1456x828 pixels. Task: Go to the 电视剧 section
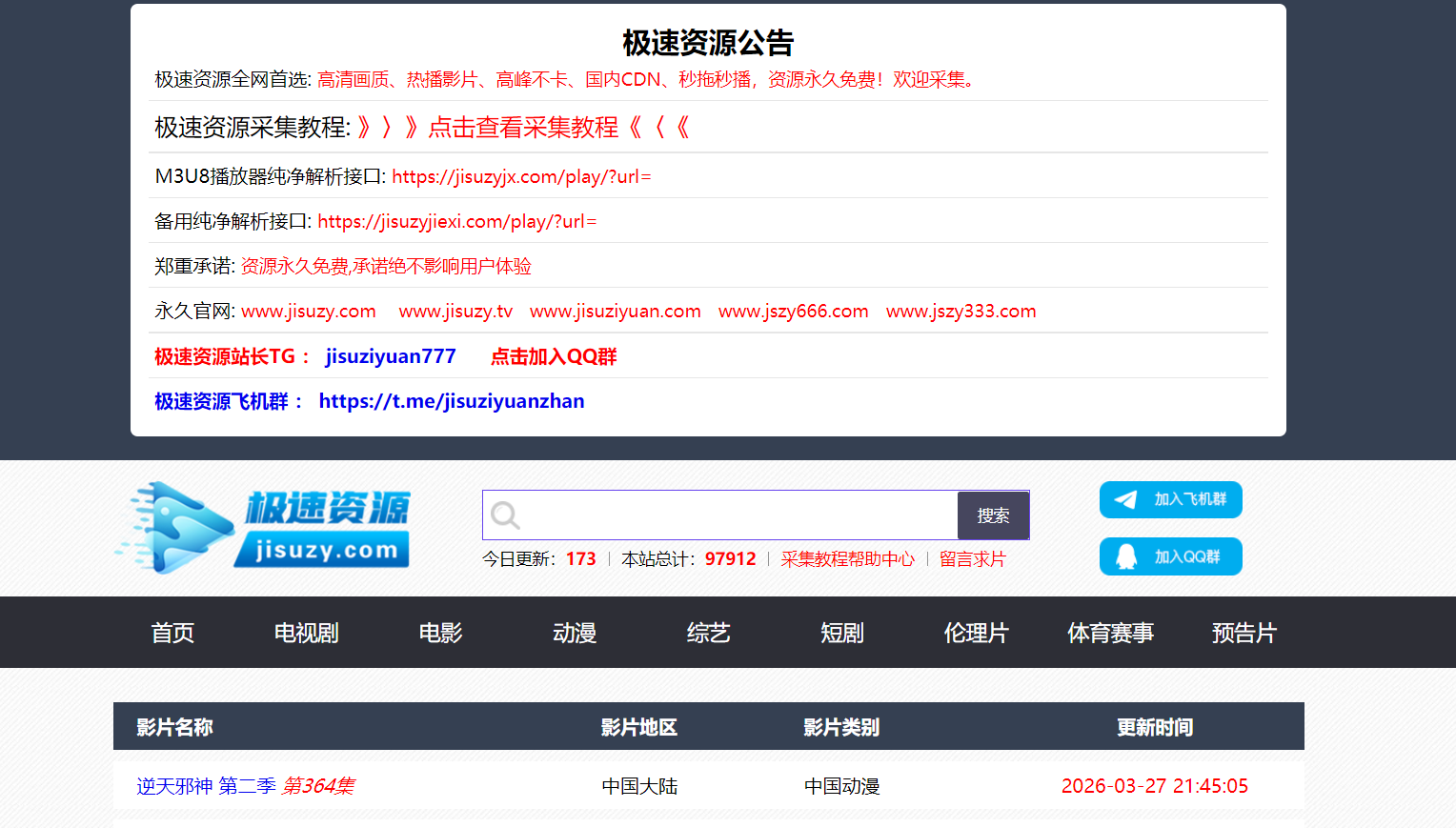(306, 633)
